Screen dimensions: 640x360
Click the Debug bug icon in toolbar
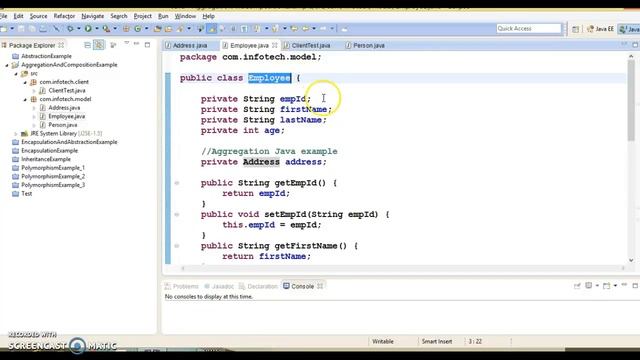(70, 29)
